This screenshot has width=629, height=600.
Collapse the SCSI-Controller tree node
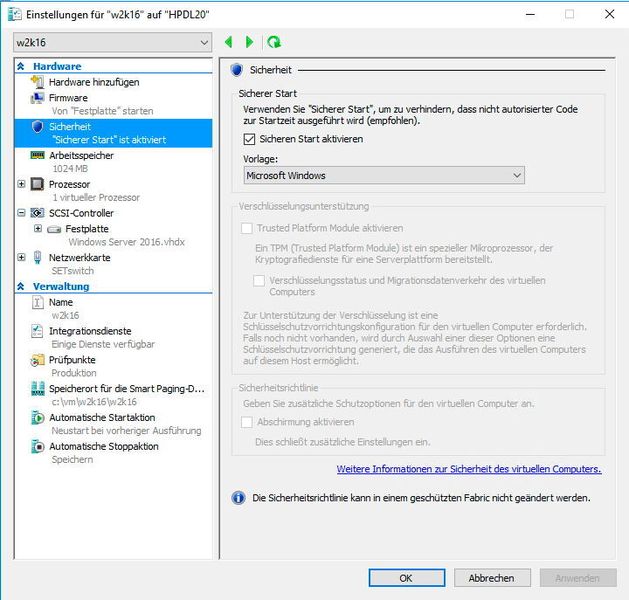(21, 213)
